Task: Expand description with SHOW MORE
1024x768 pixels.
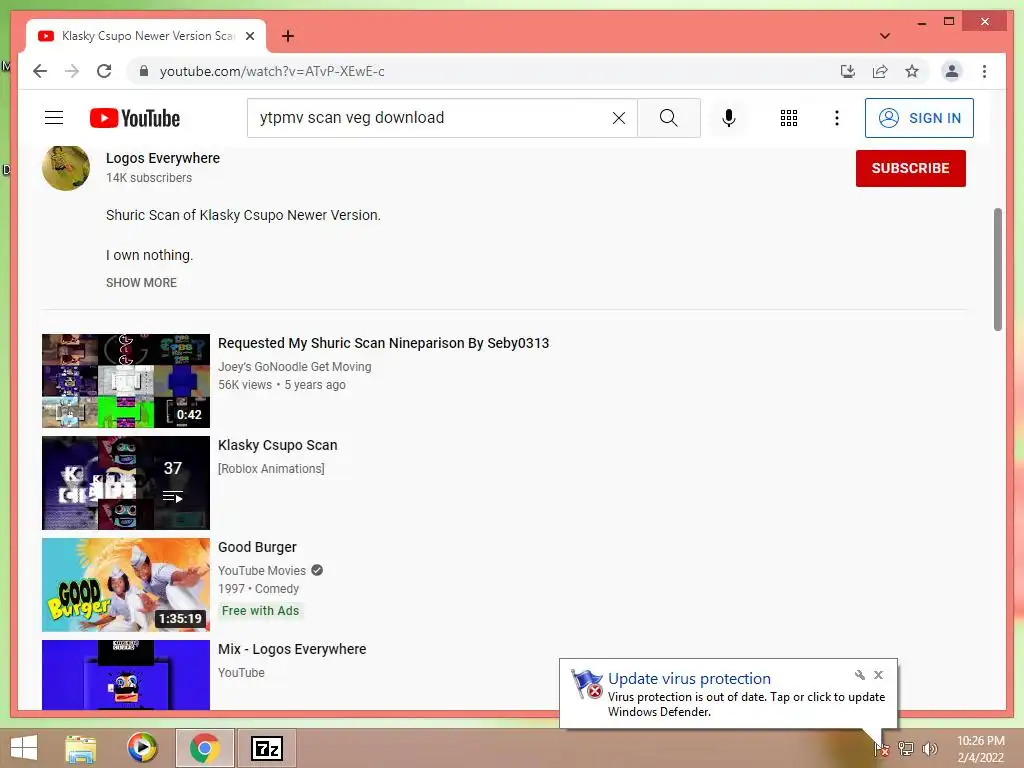Action: [141, 283]
